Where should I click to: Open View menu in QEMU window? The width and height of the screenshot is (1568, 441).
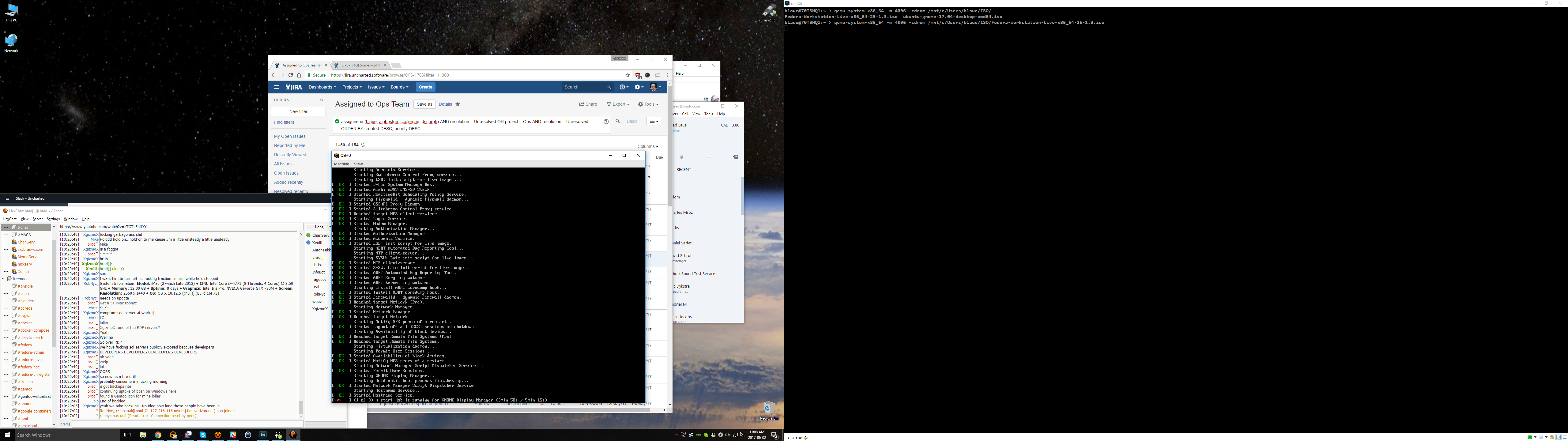point(359,164)
